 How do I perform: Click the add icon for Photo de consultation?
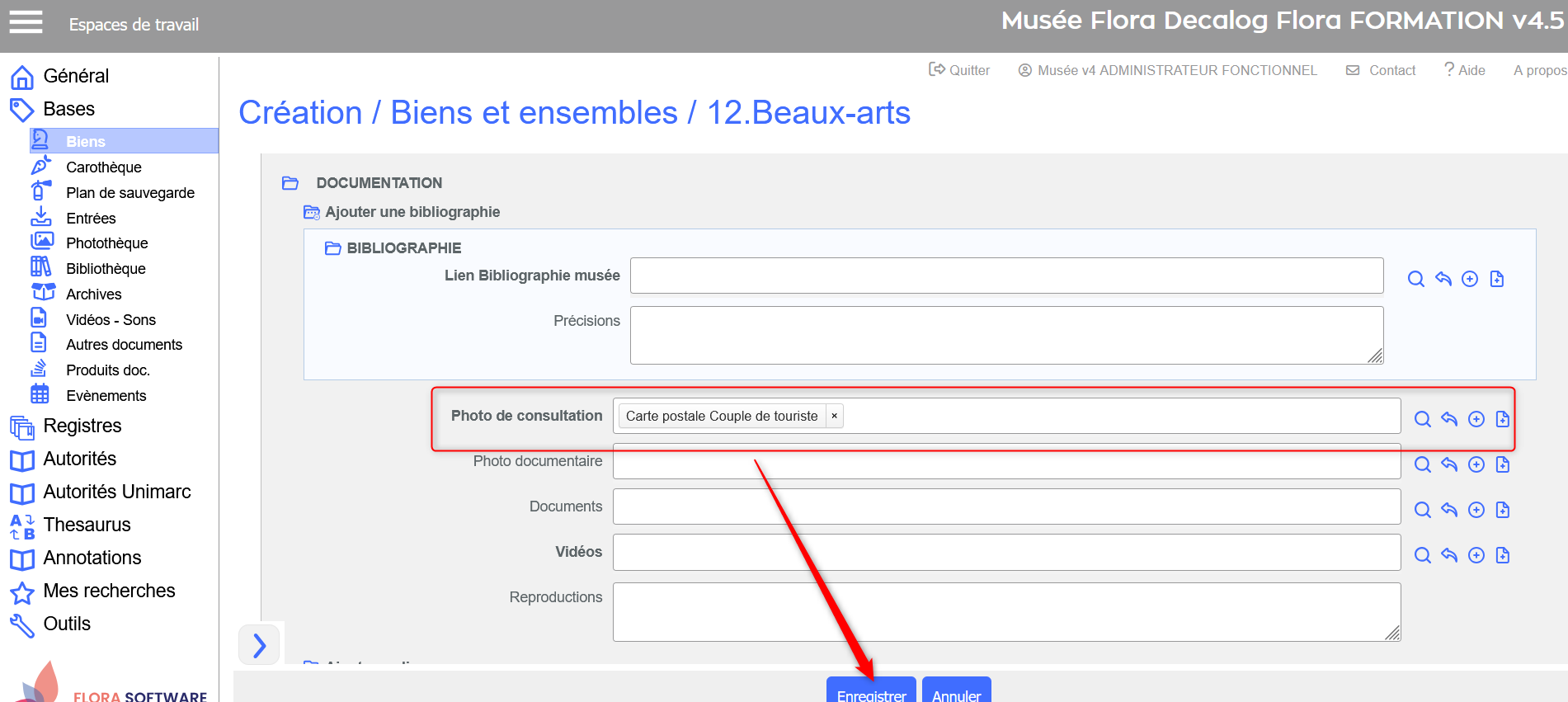point(1476,419)
